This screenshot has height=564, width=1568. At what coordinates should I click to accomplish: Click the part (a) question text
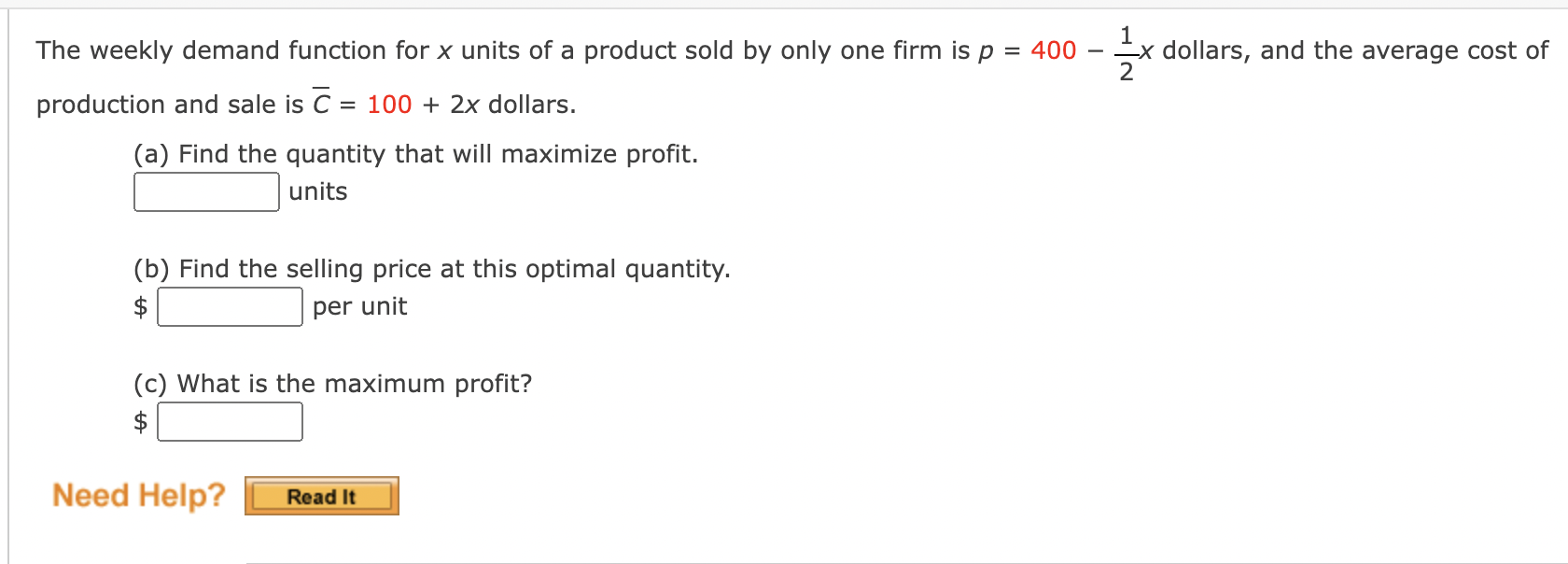(x=414, y=153)
